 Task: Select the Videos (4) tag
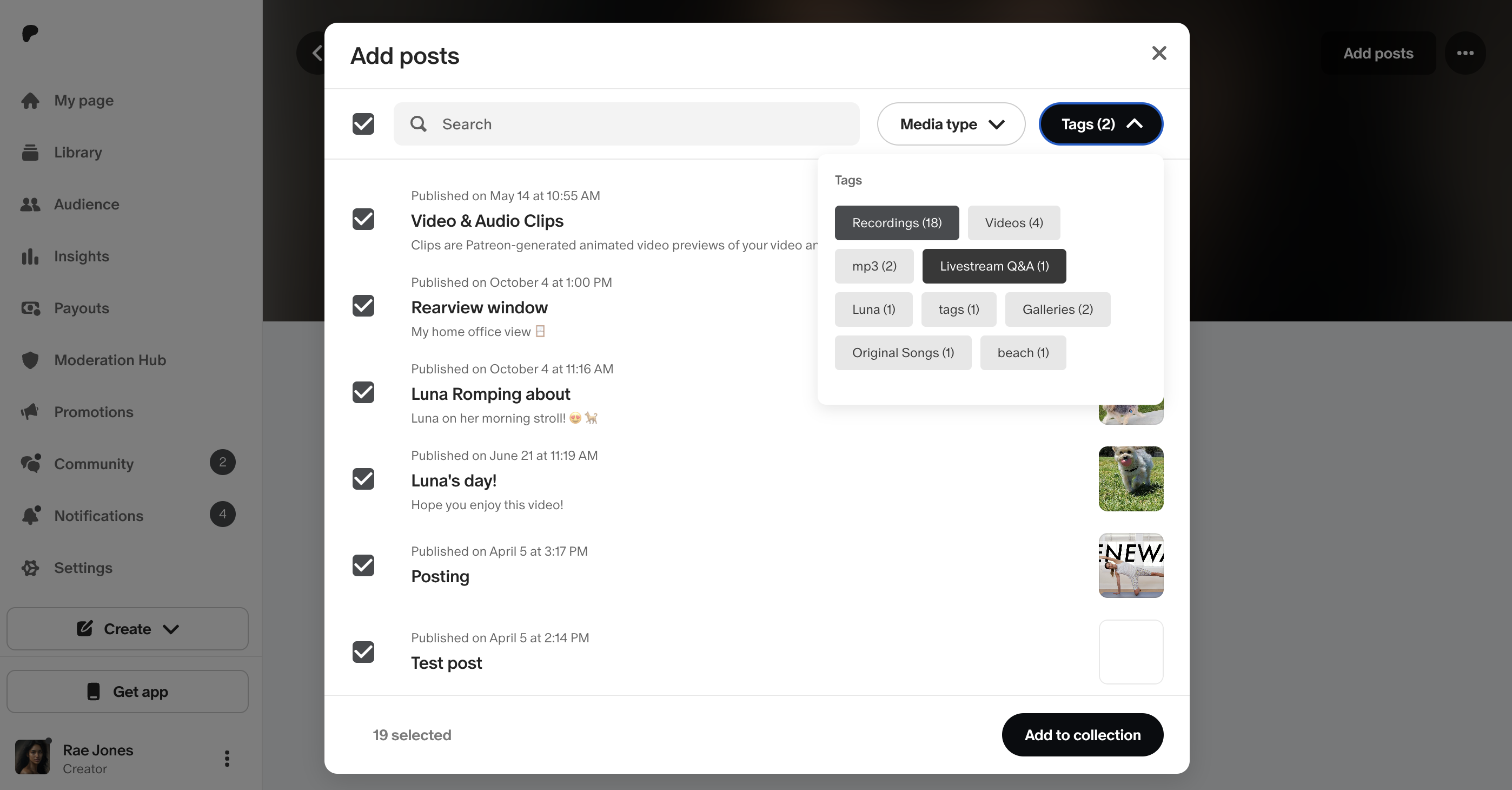click(x=1013, y=222)
